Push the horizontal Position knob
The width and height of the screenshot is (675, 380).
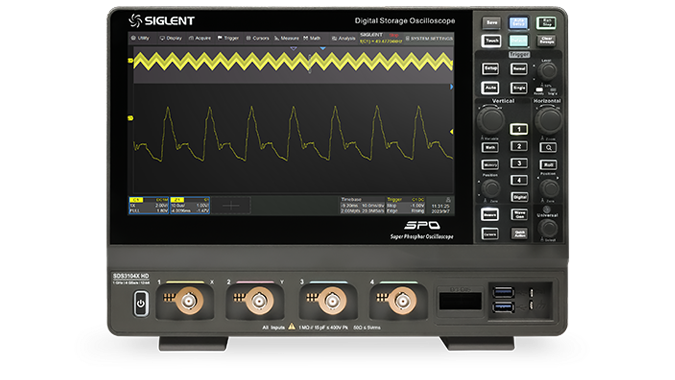tap(549, 188)
